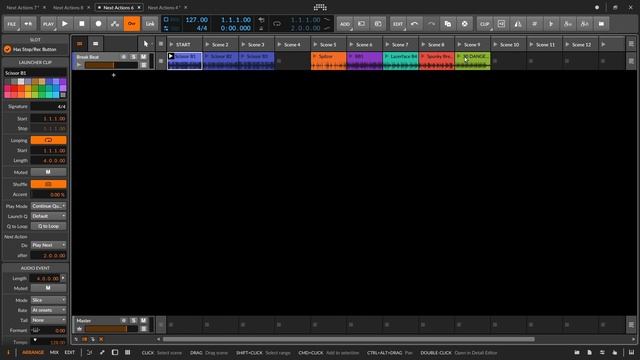Click the Scissor B1 clip name field

35,73
